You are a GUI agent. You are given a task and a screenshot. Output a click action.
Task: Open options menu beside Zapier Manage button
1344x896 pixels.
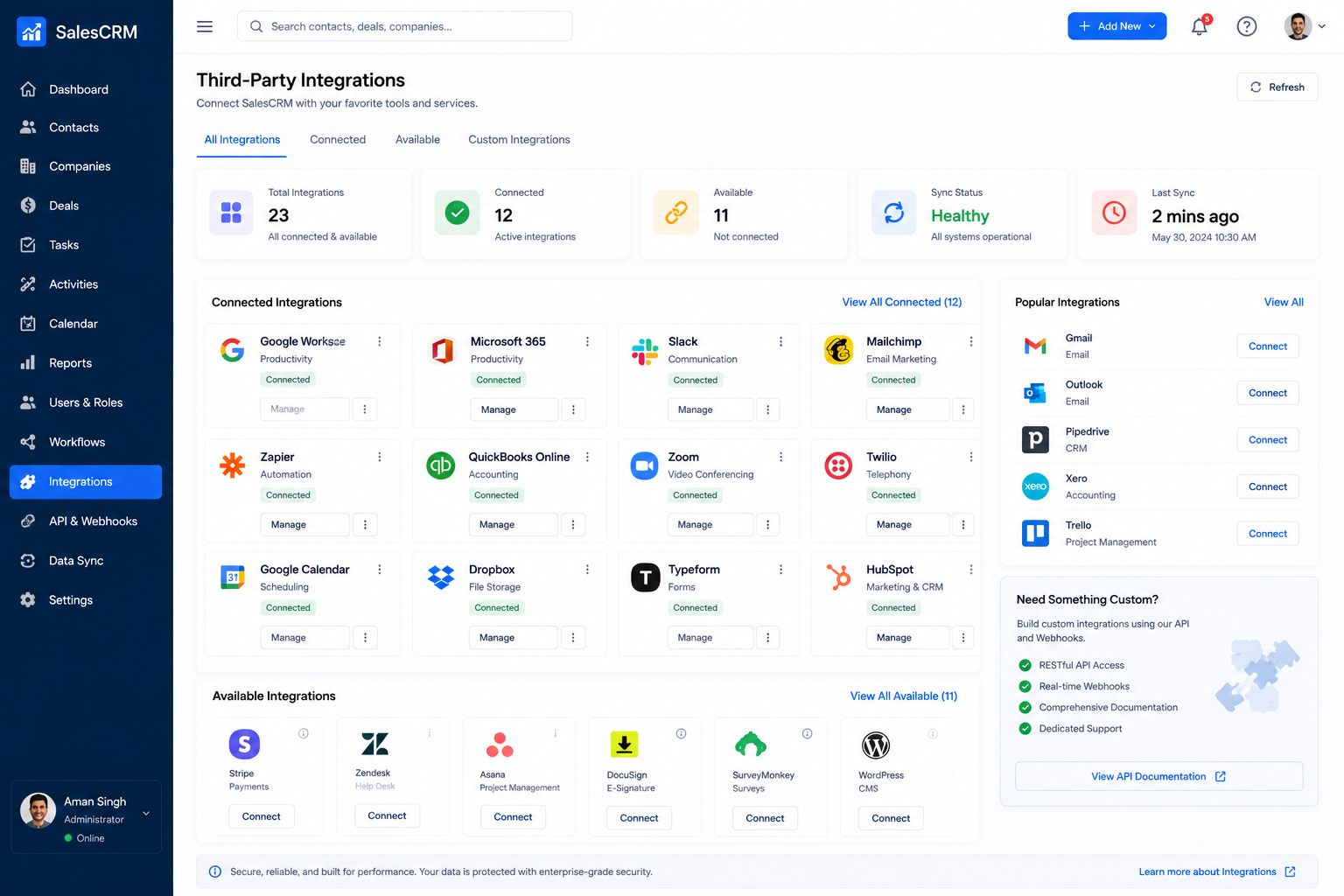pos(365,525)
